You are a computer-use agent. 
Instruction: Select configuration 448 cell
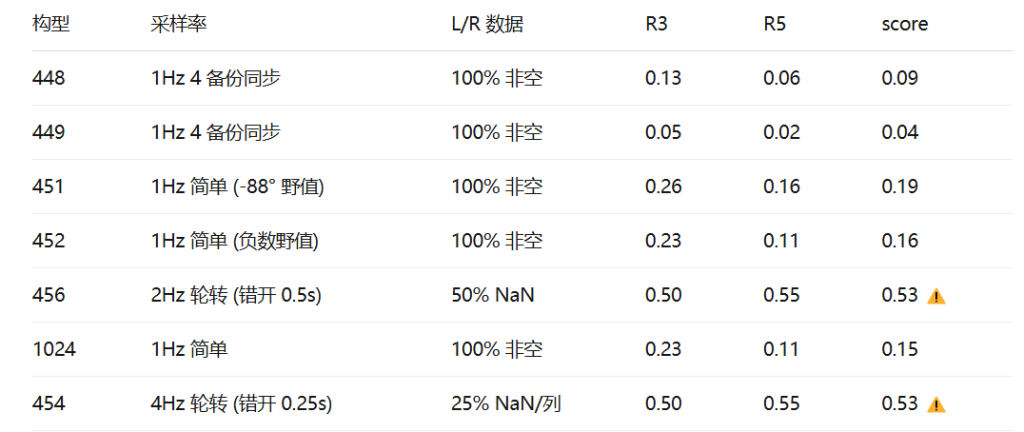(x=49, y=78)
